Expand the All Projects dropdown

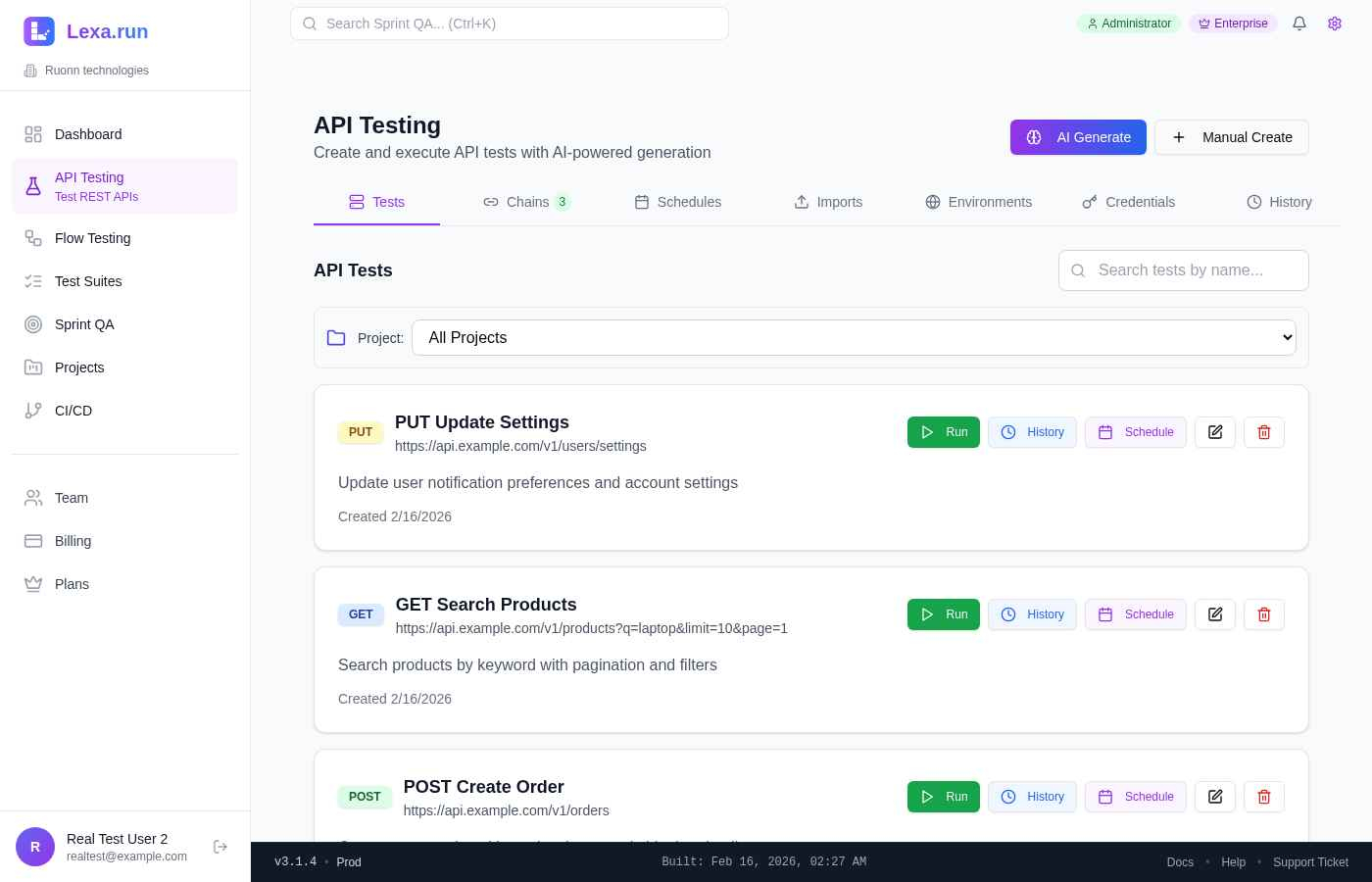[854, 337]
